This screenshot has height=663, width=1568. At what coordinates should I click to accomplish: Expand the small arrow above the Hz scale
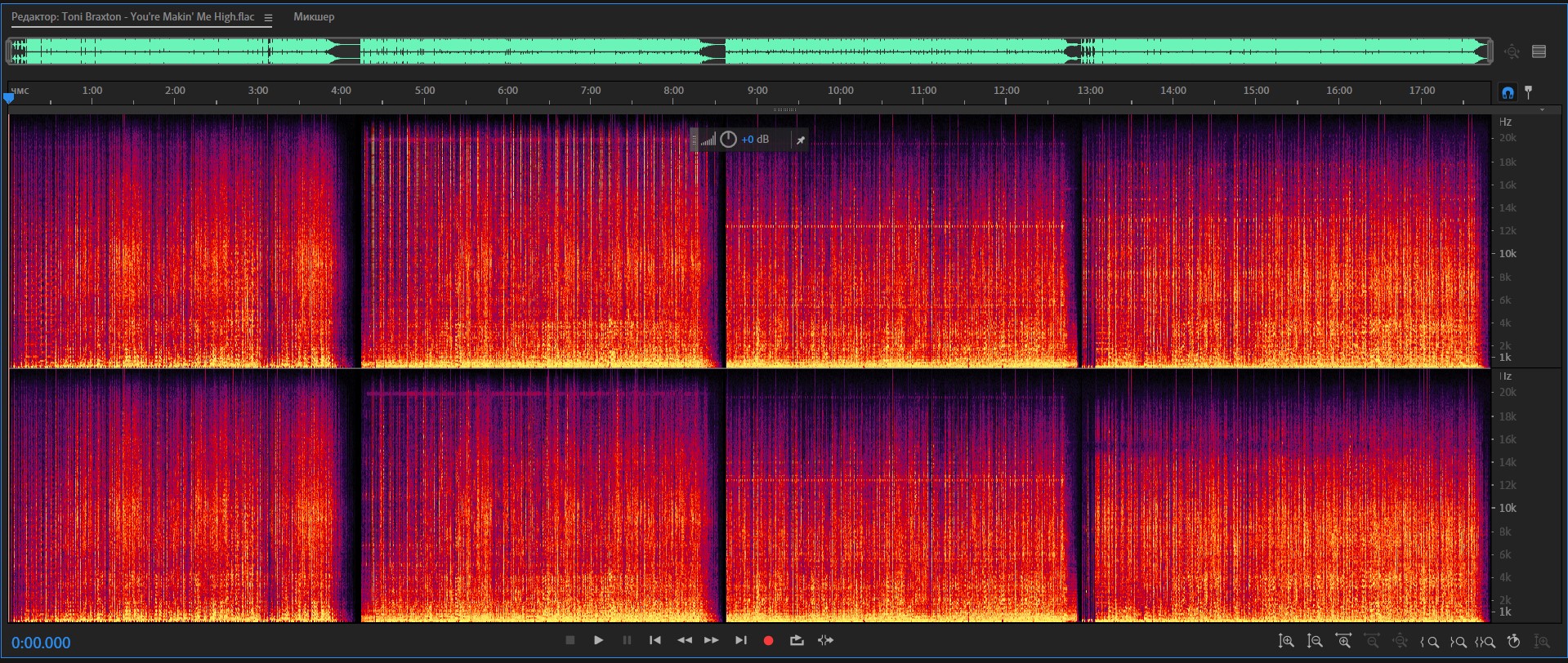coord(1542,110)
